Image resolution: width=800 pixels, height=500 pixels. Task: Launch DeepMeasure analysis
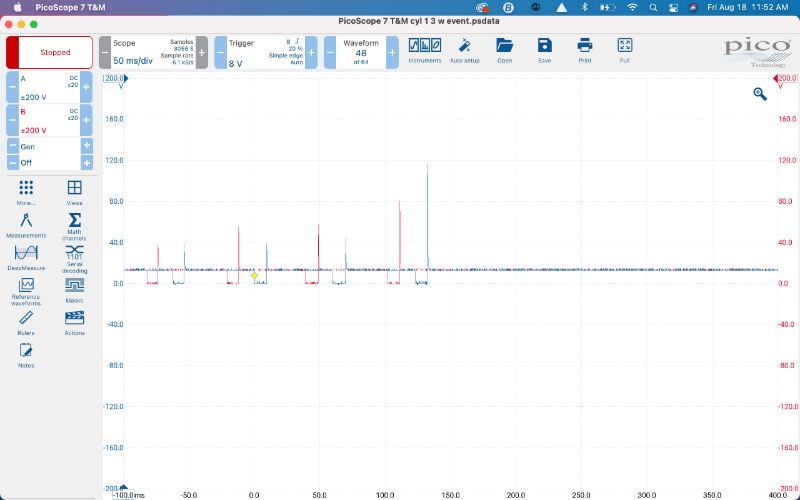(26, 256)
